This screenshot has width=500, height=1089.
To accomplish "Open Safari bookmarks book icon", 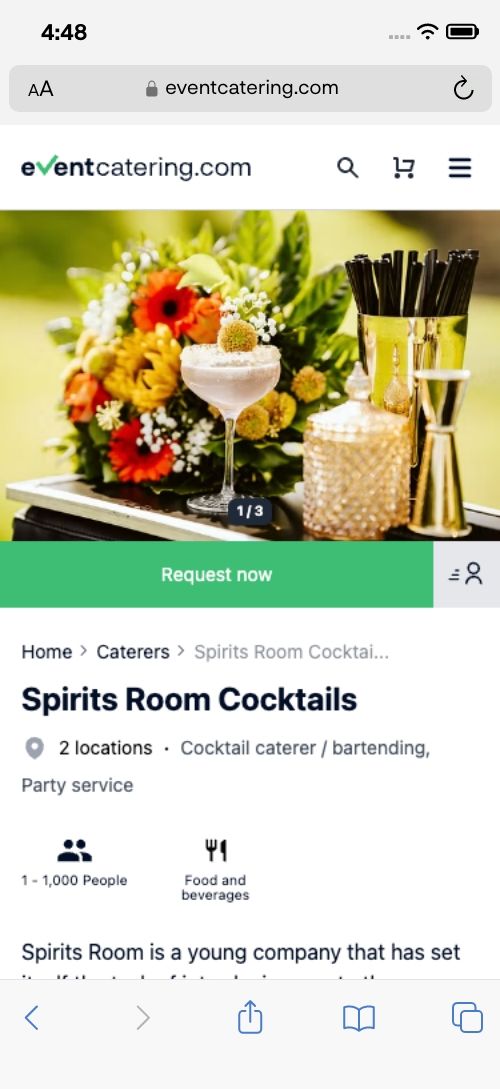I will point(359,1018).
